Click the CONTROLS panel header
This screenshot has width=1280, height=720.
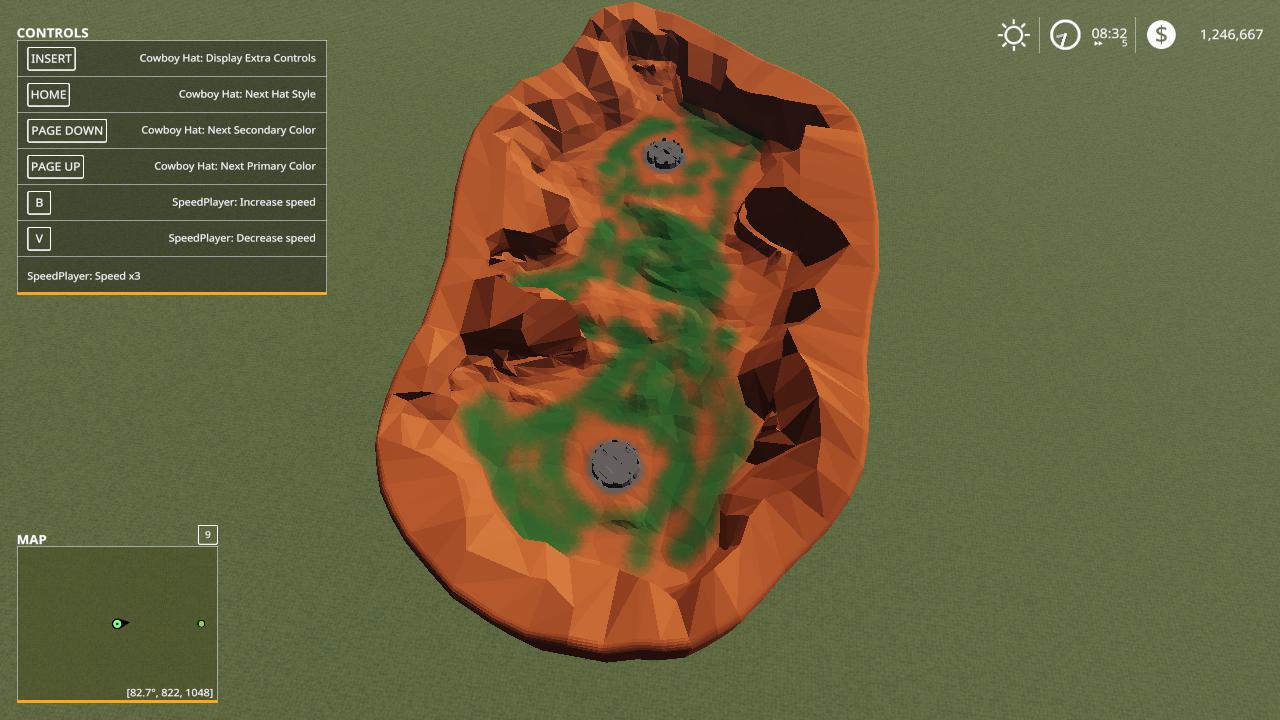[53, 33]
